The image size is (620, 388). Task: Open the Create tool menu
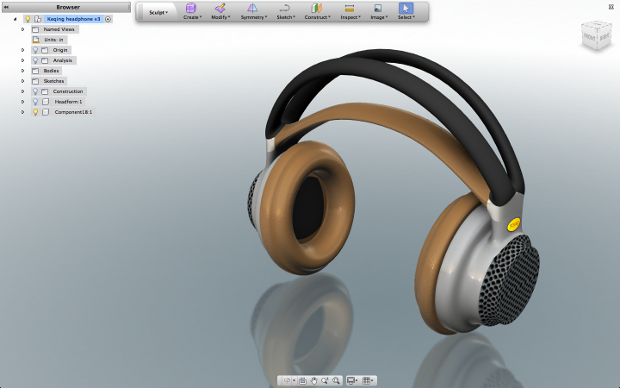[191, 11]
